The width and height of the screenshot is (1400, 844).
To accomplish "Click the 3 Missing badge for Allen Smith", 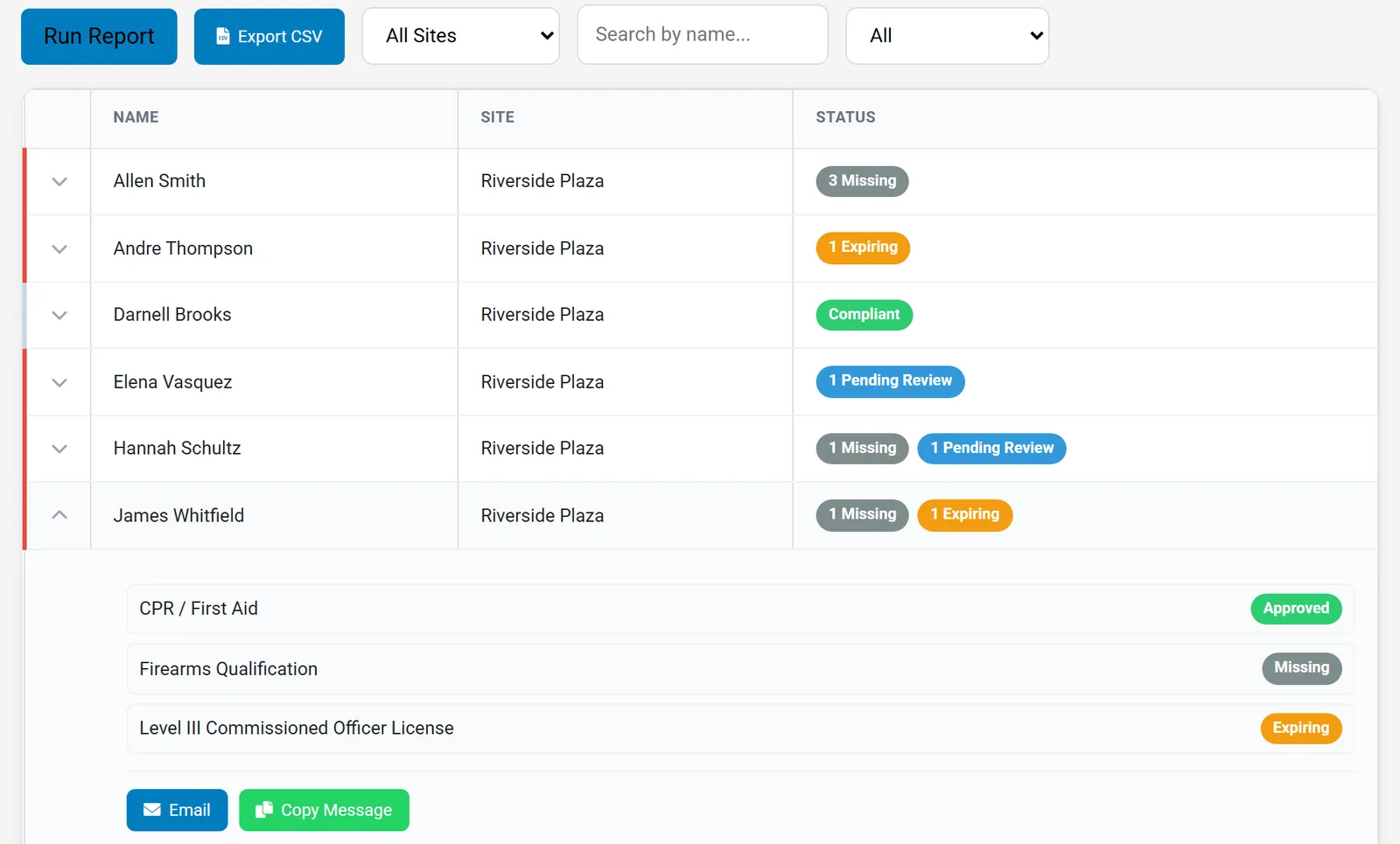I will coord(862,181).
